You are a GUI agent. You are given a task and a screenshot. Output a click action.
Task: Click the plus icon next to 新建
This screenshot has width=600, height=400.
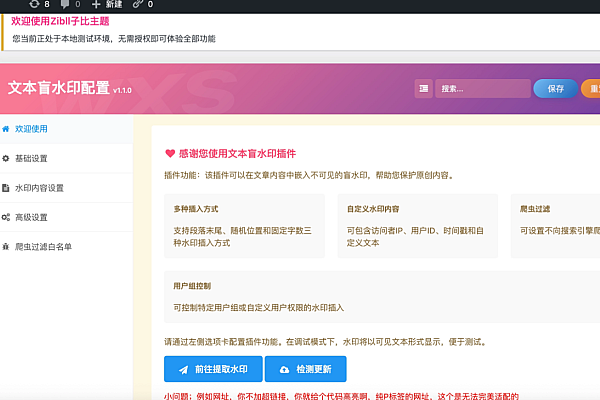click(x=96, y=4)
